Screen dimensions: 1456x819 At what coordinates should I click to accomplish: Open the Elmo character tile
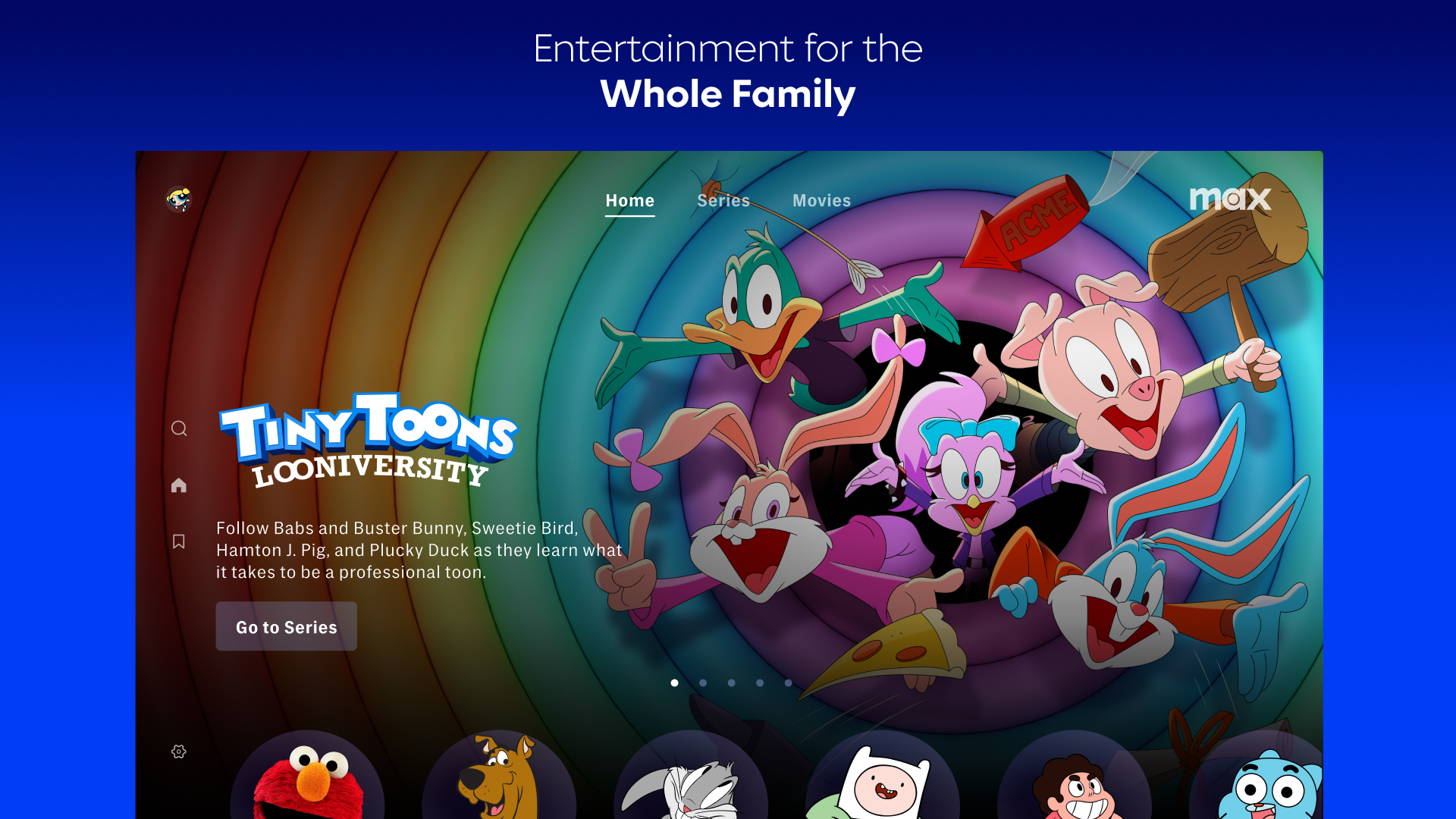point(307,775)
